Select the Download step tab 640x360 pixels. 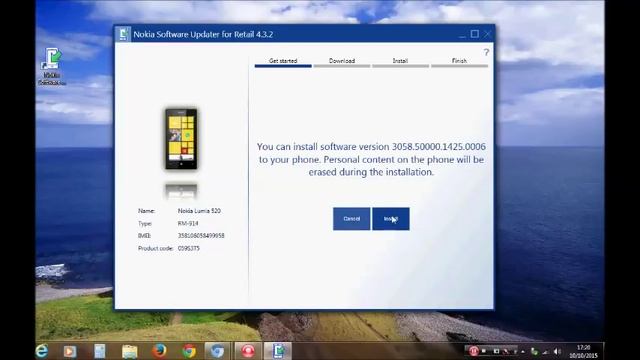[342, 62]
